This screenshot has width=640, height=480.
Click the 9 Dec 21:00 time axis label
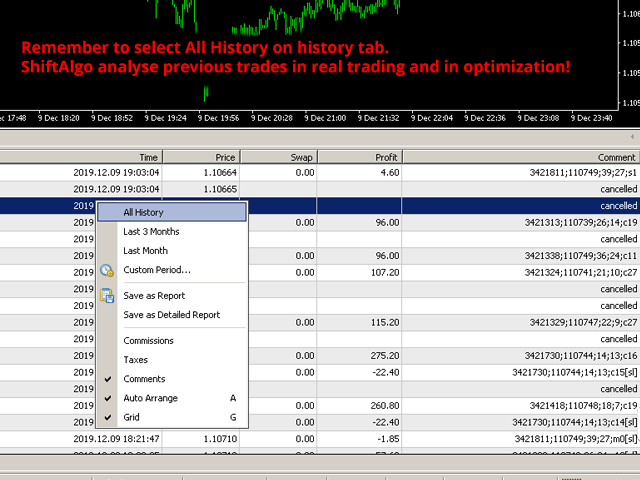pos(329,117)
